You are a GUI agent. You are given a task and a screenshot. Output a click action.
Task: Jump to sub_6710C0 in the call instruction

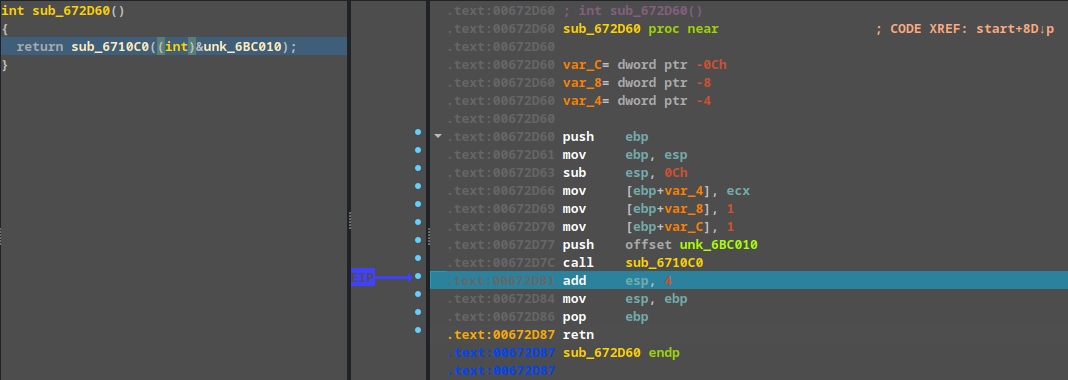coord(664,263)
